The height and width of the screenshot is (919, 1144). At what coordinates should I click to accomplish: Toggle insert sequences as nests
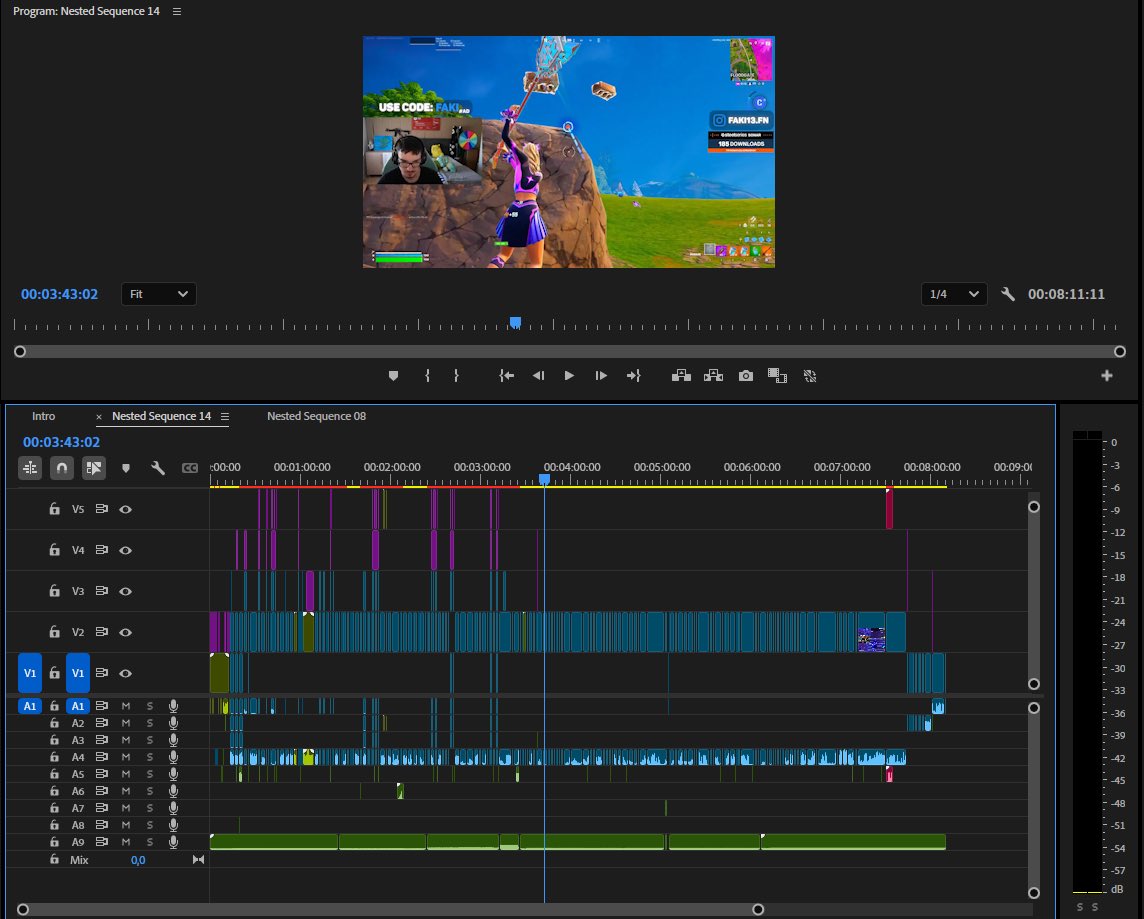(x=30, y=468)
